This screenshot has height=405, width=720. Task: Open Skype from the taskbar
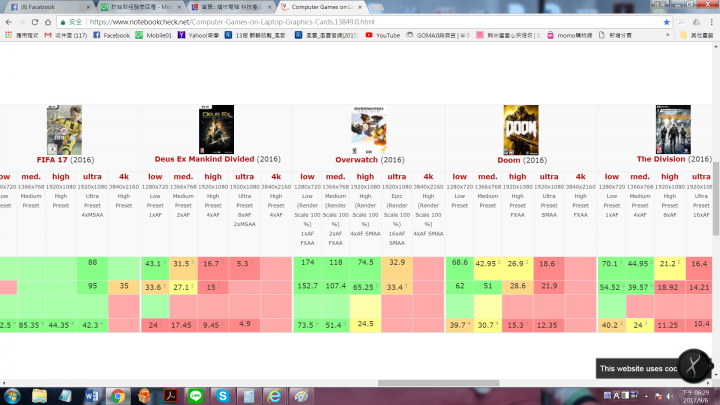(x=223, y=396)
